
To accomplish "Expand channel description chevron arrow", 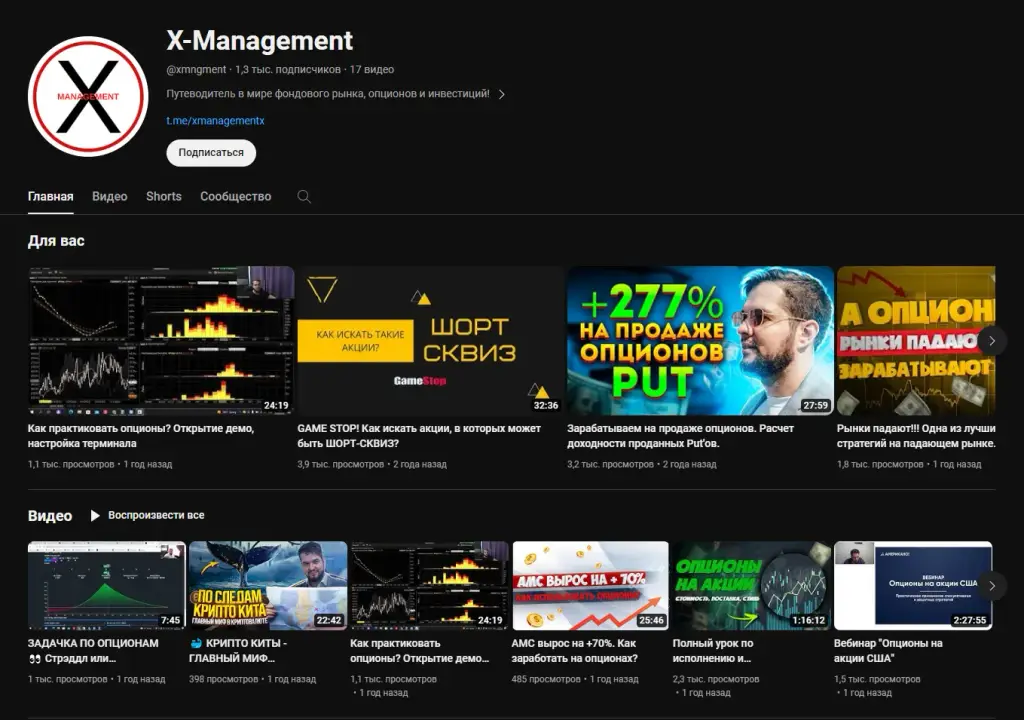I will (502, 94).
